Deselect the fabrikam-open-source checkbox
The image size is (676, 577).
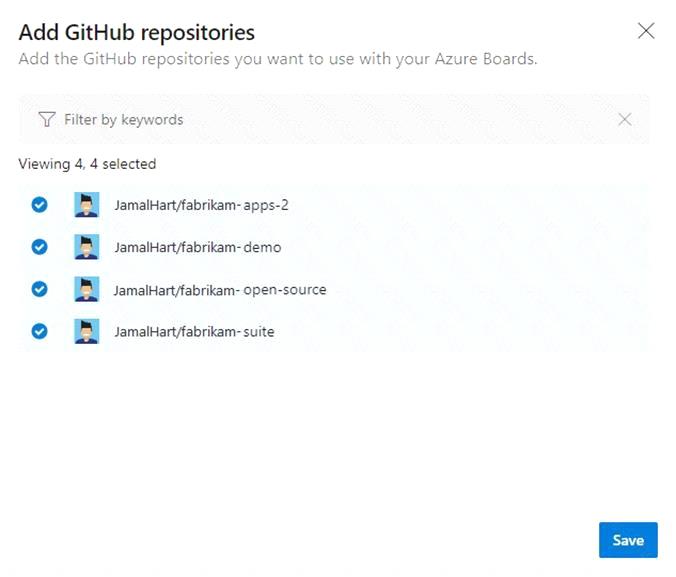(x=39, y=289)
